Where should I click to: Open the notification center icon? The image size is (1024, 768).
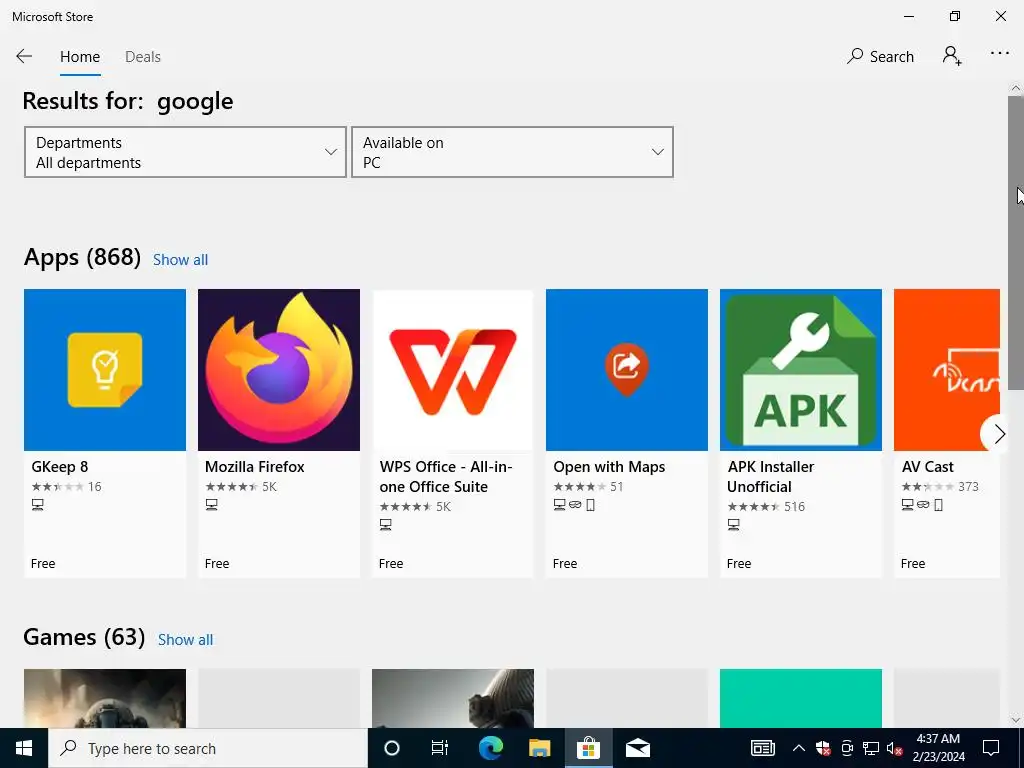991,748
